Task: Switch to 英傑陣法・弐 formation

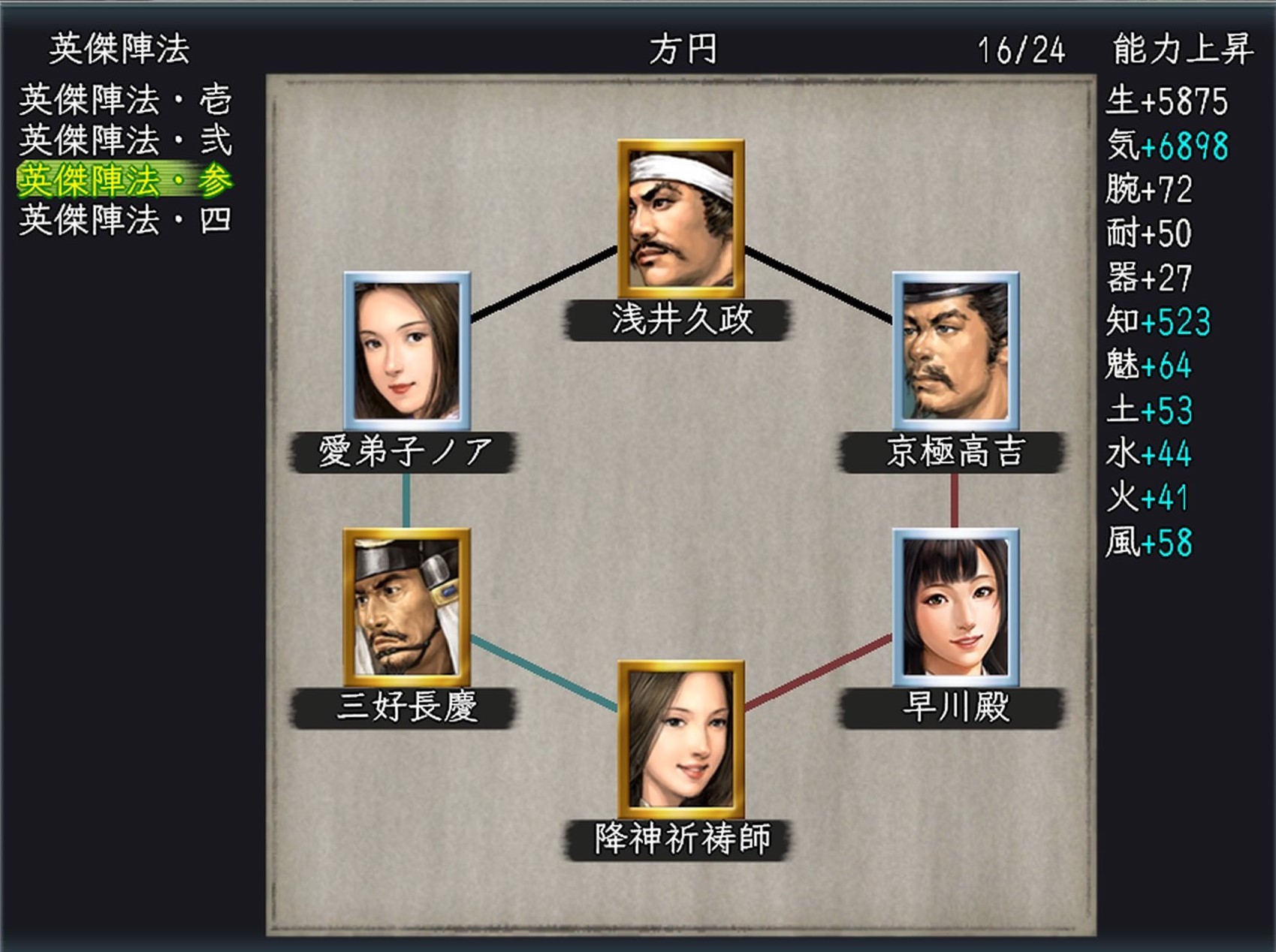Action: (x=125, y=140)
